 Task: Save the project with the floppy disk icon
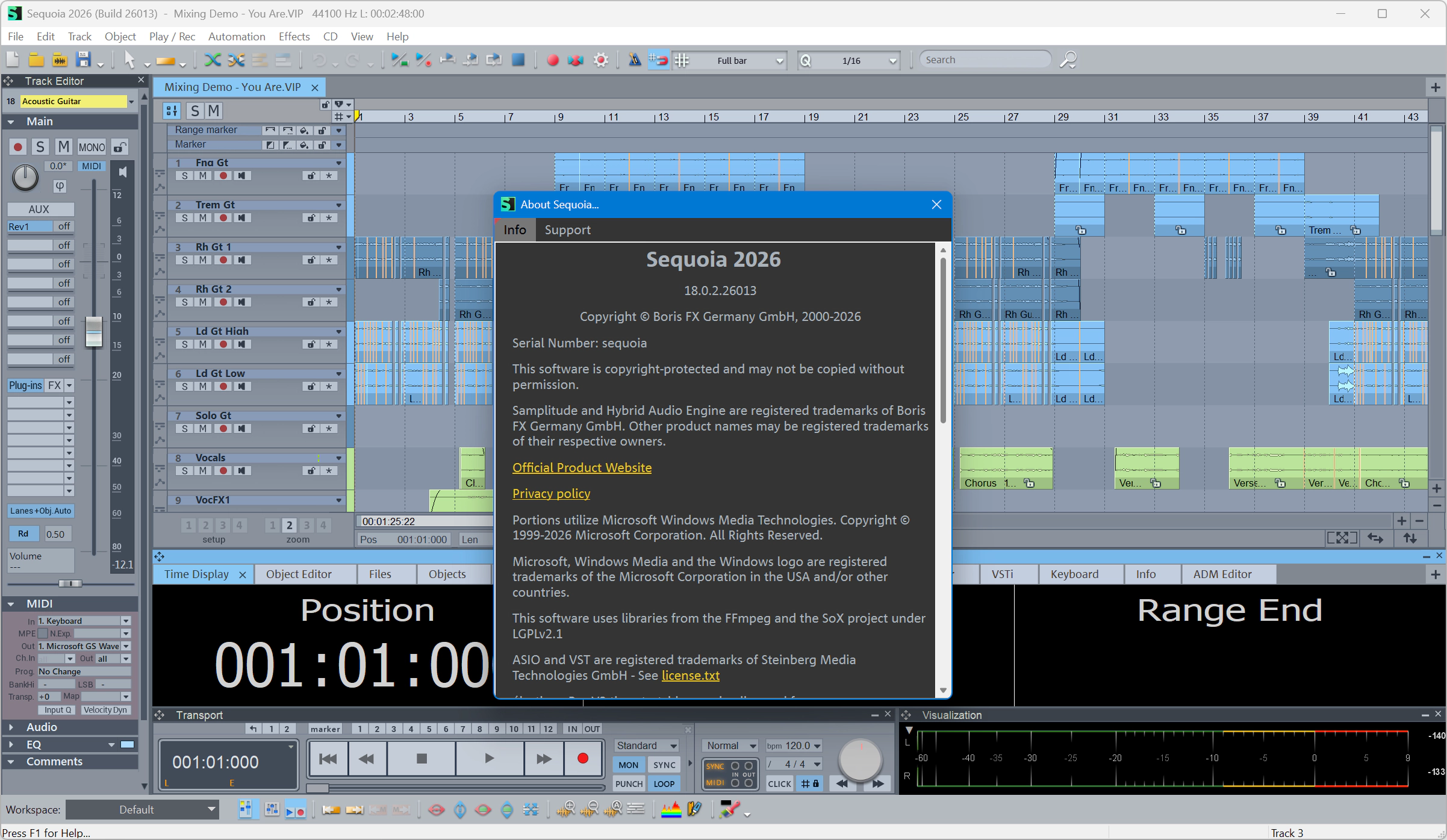click(x=83, y=60)
